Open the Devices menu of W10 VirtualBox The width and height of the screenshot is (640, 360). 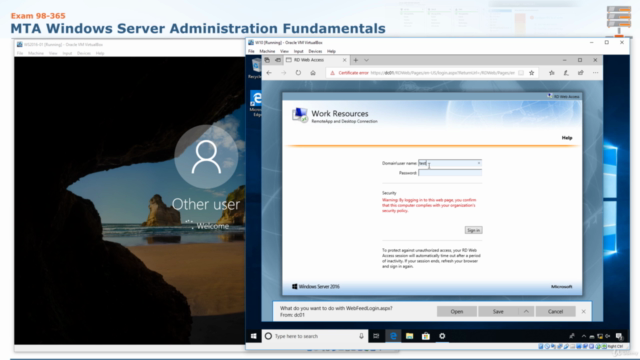pos(315,51)
